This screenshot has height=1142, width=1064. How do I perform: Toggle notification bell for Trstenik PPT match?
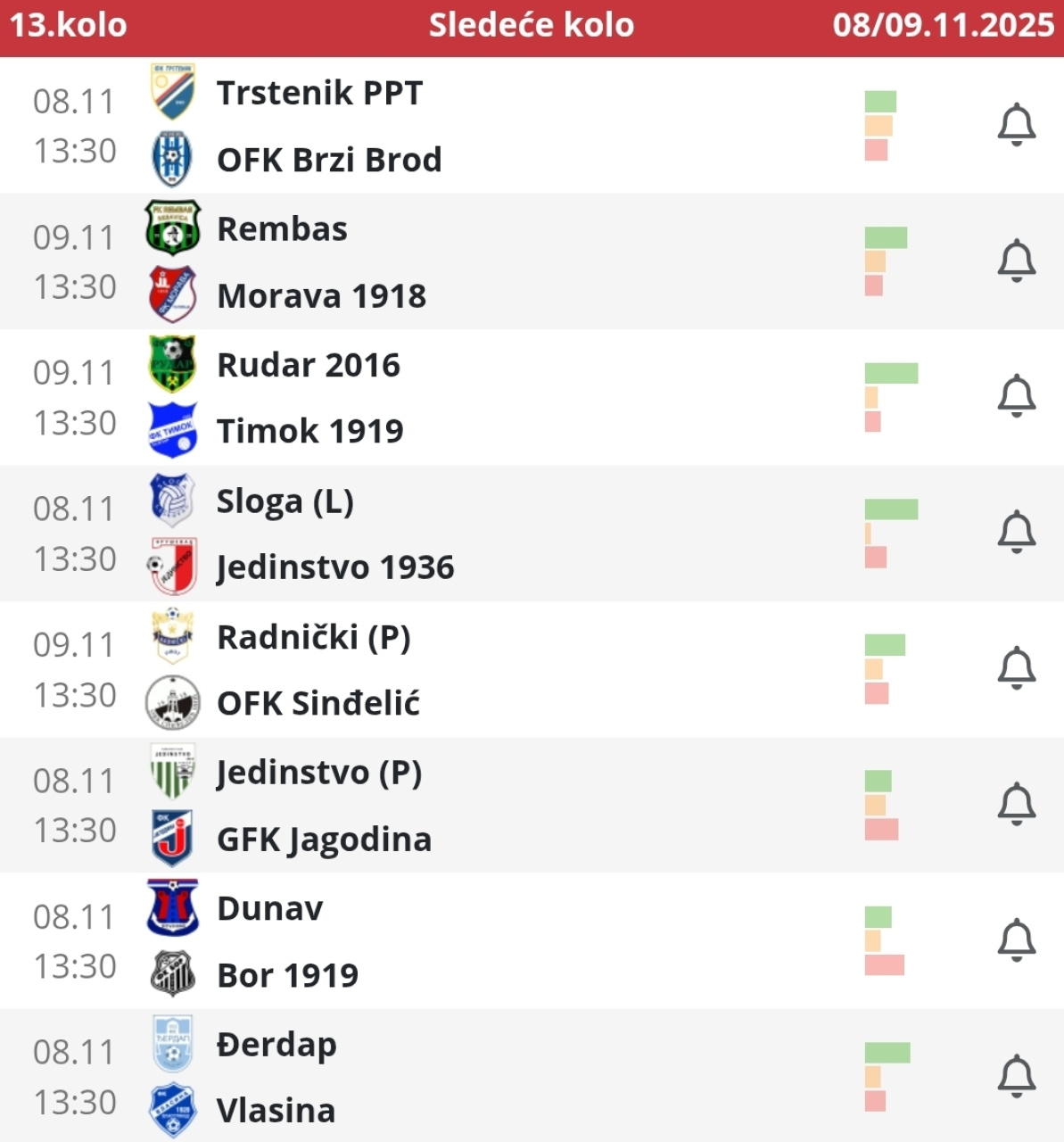tap(1016, 124)
